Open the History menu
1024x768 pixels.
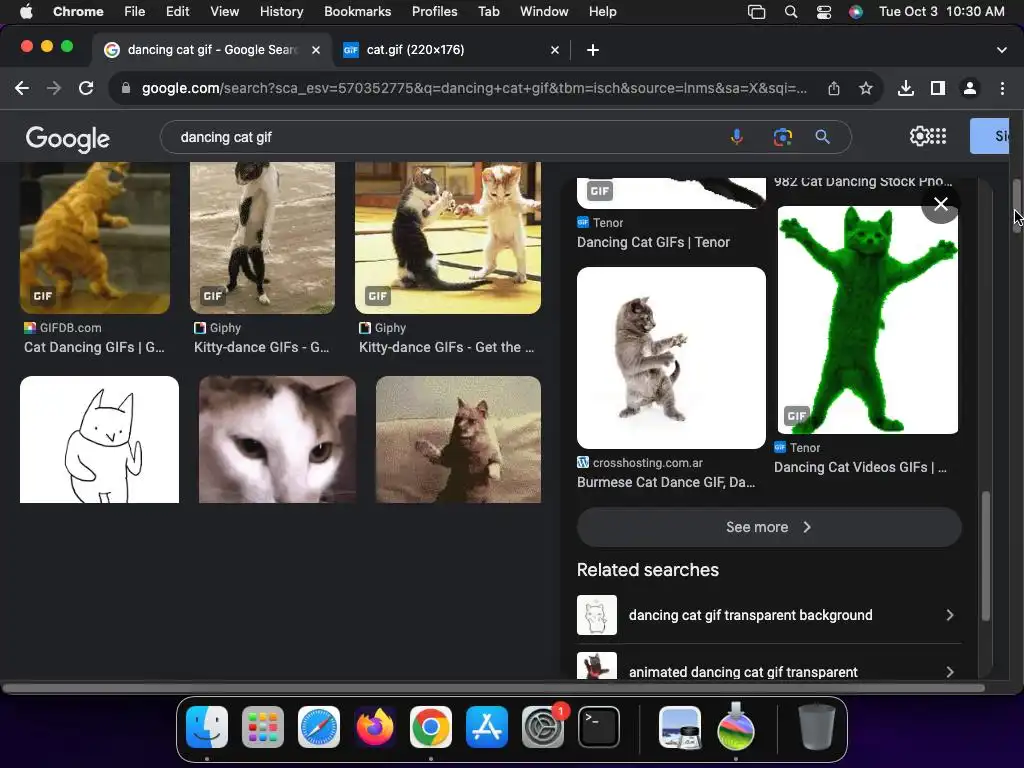281,11
